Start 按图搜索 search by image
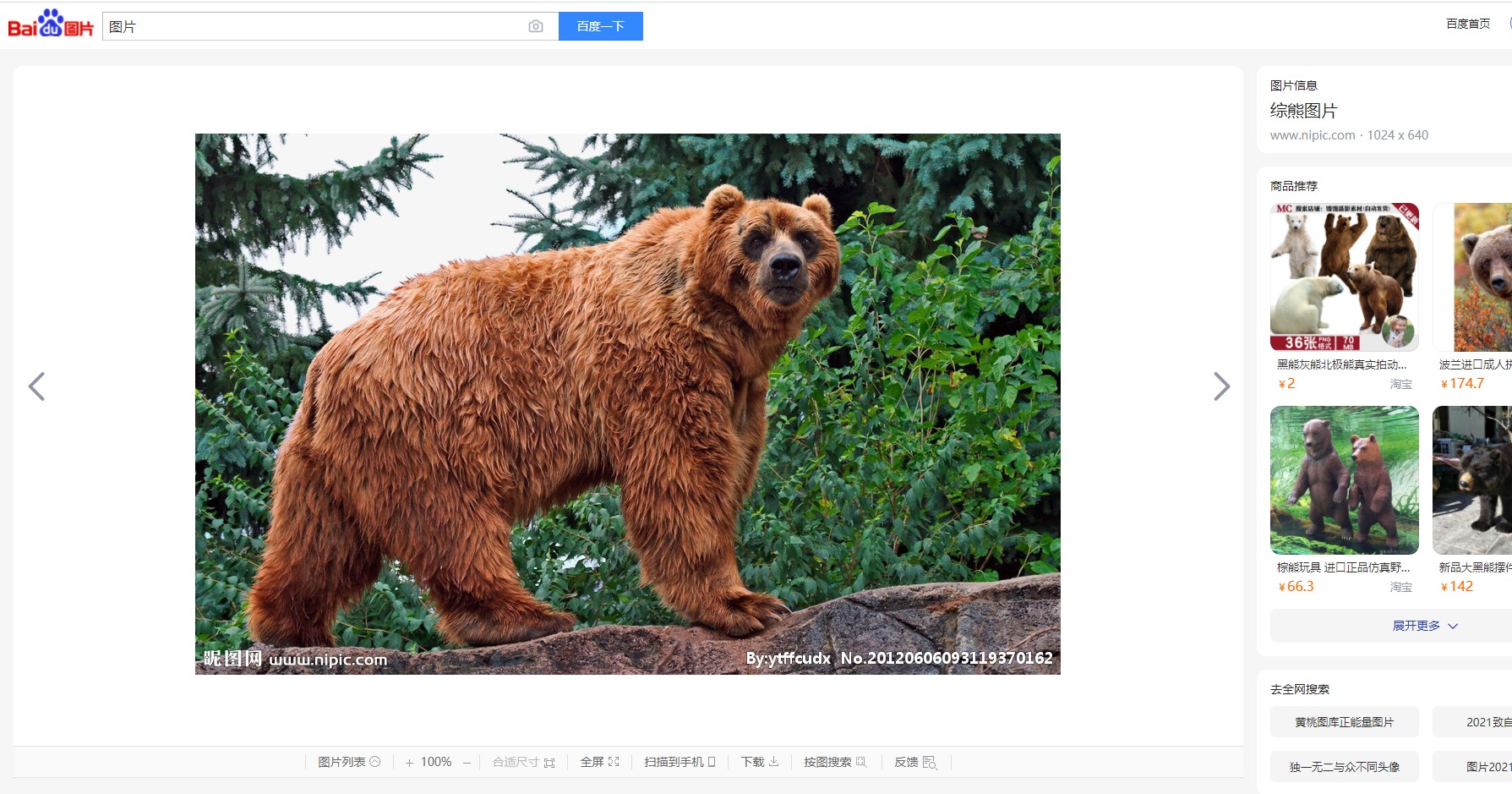 [x=835, y=762]
